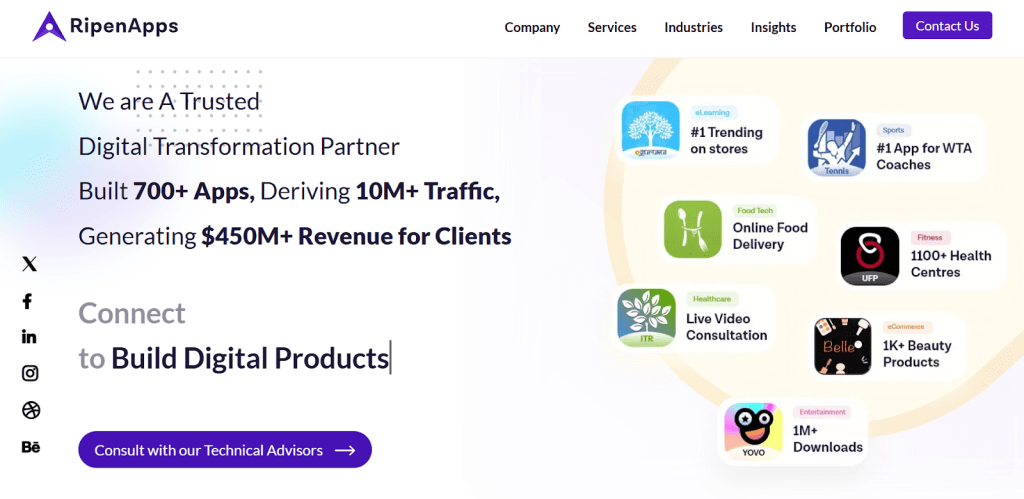Click Consult with our Technical Advisors
The image size is (1024, 499).
point(225,450)
